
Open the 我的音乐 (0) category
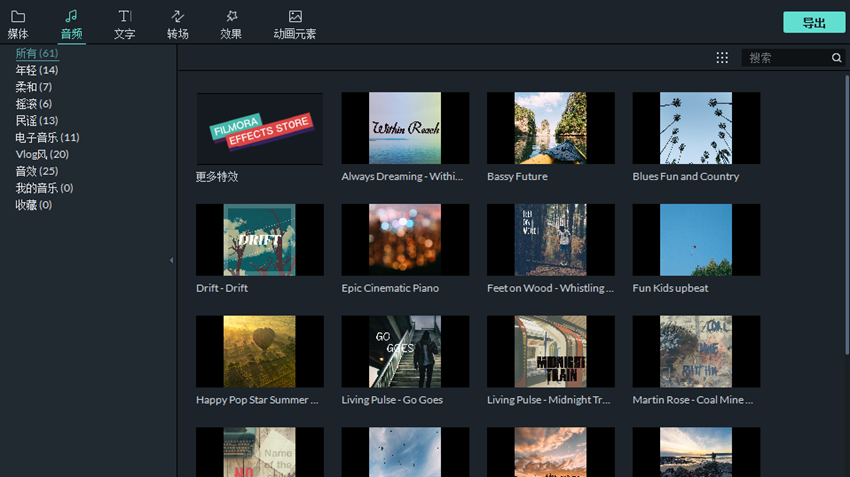pyautogui.click(x=44, y=188)
